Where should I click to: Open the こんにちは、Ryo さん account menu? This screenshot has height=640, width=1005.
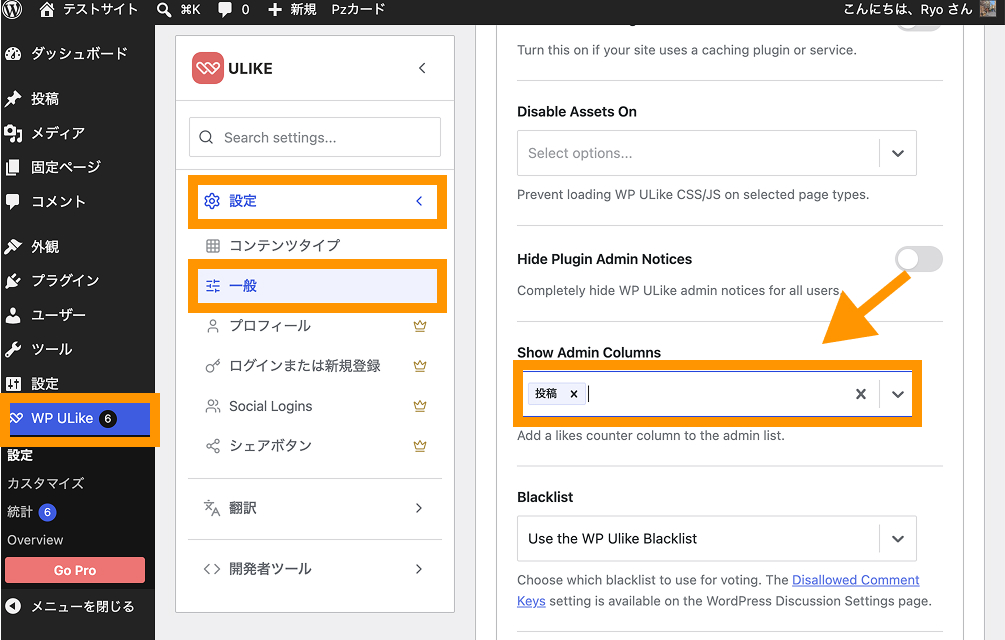point(908,10)
